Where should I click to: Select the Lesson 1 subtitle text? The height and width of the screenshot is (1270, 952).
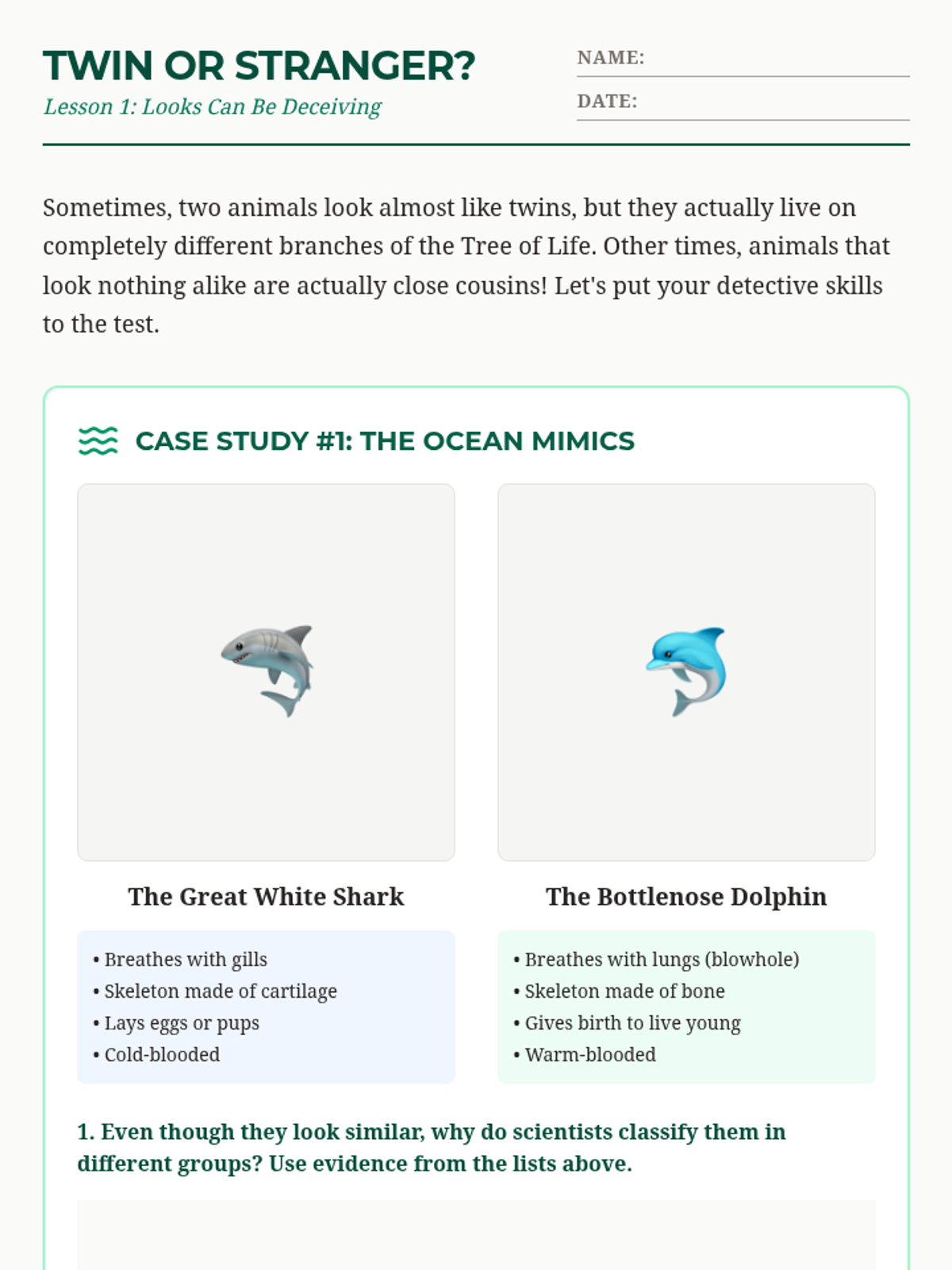(213, 107)
